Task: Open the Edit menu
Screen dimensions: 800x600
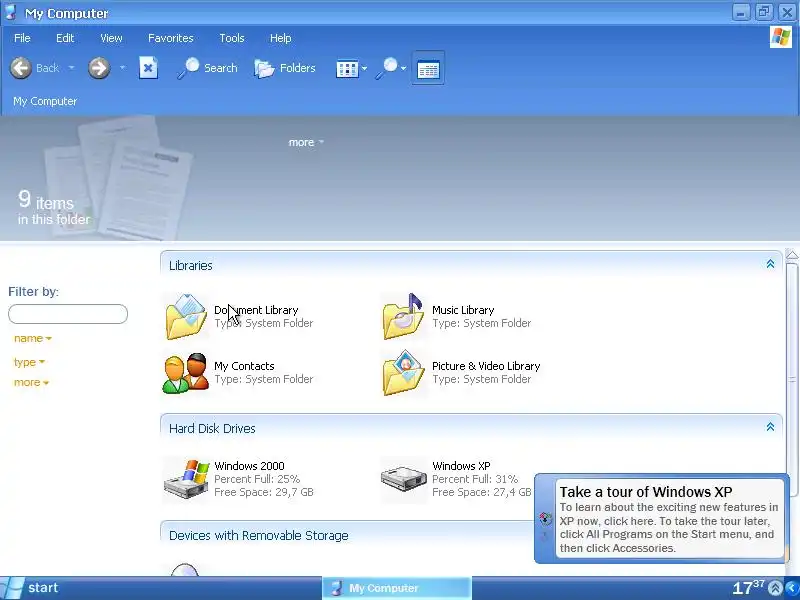Action: click(65, 38)
